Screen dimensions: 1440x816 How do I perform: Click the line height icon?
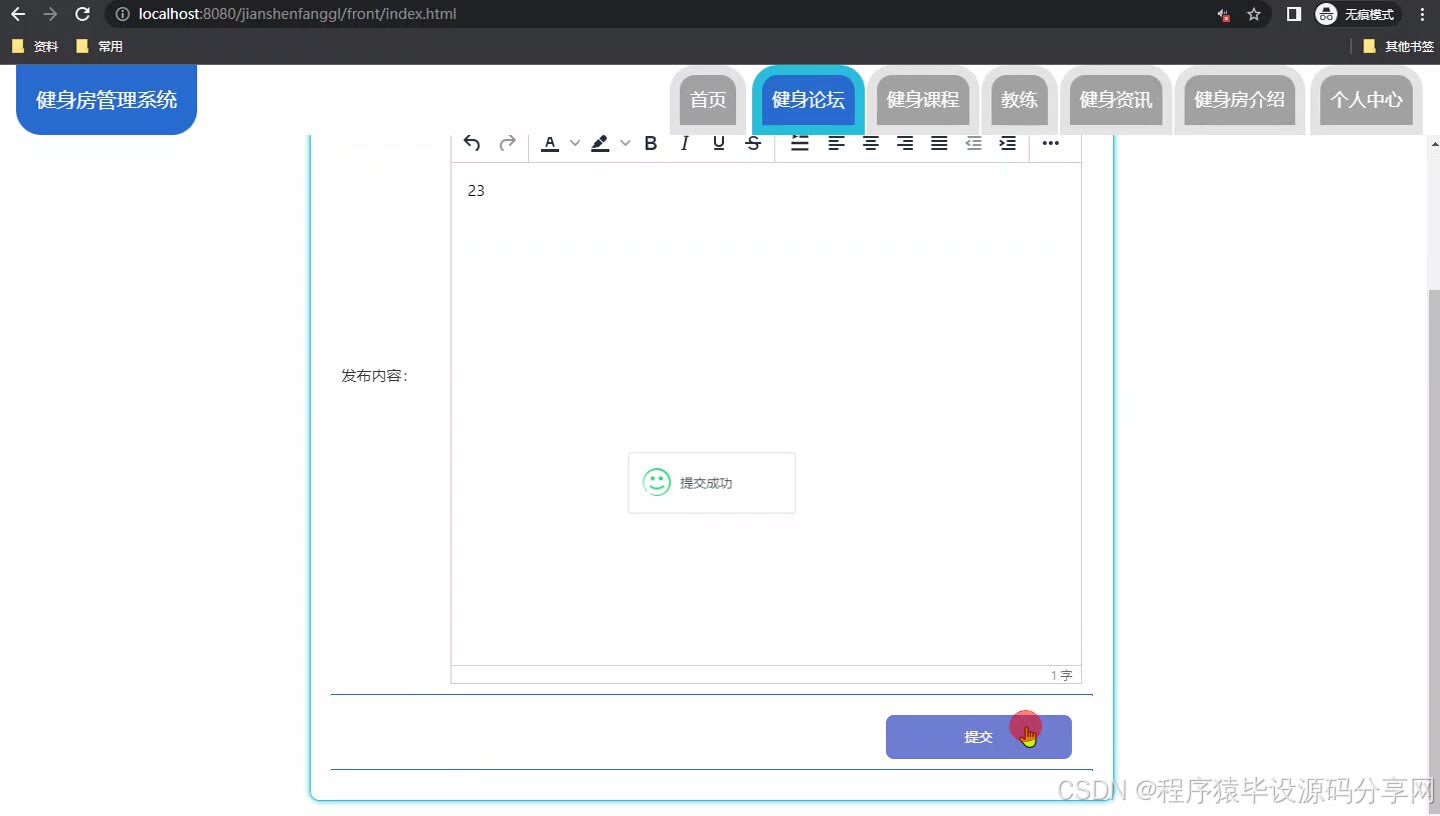click(800, 143)
